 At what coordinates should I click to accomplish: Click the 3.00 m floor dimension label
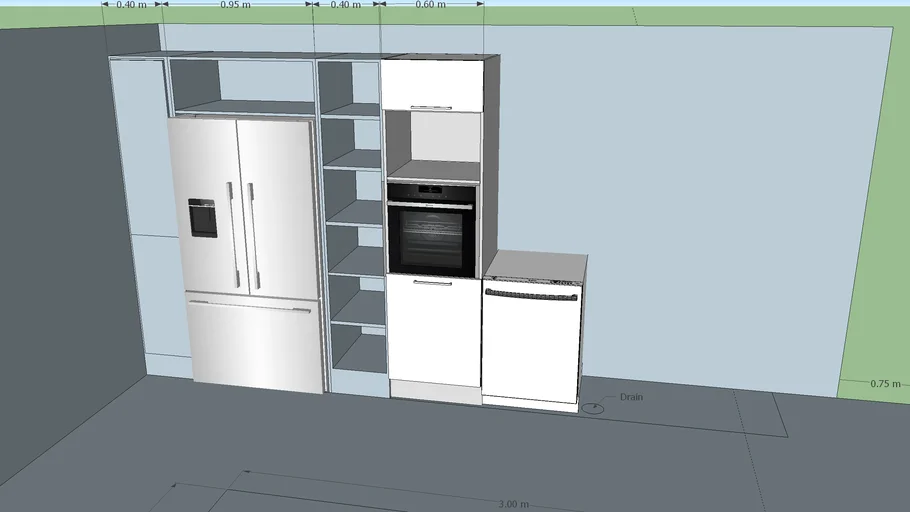[x=514, y=504]
